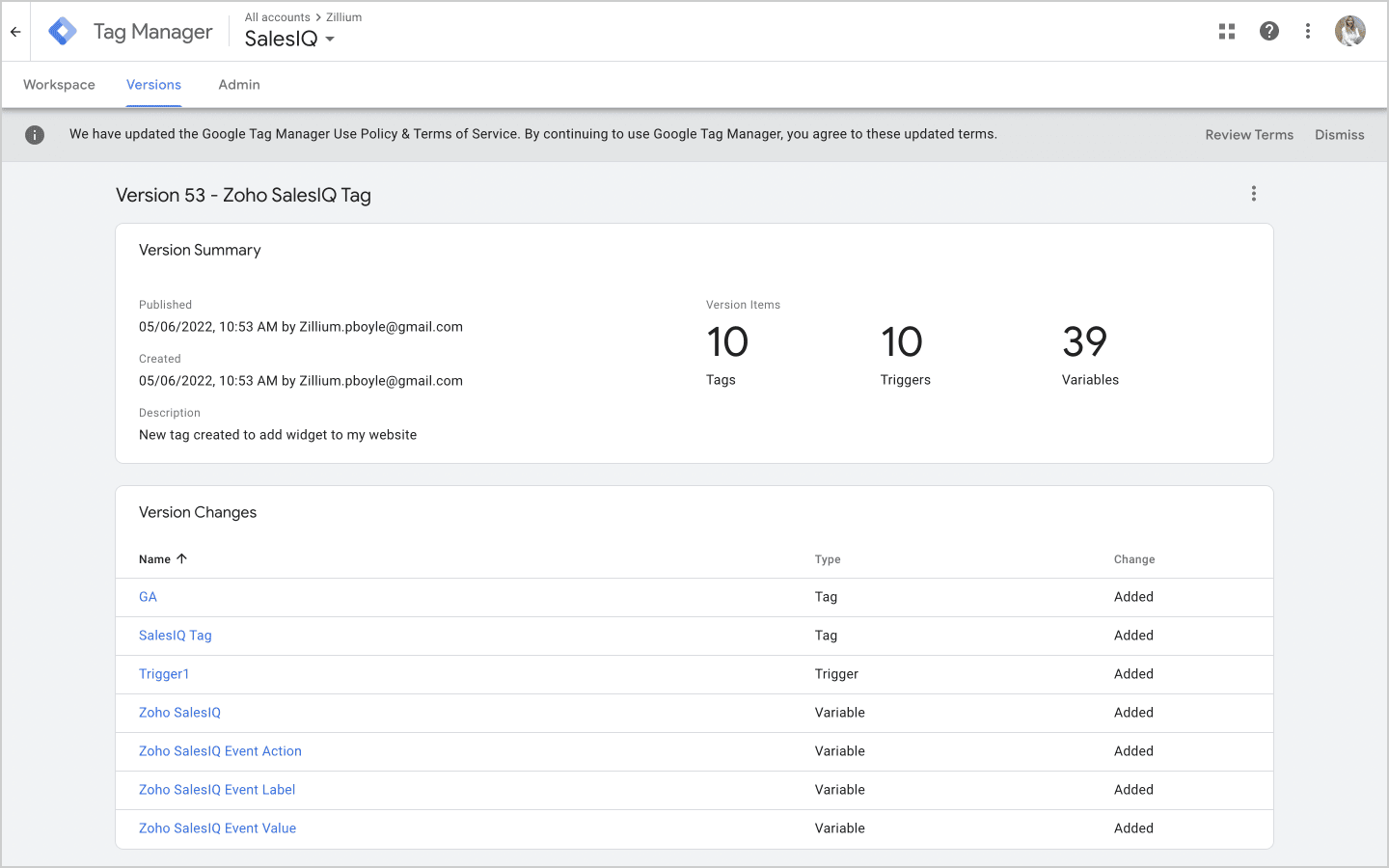Click the info icon in policy banner
This screenshot has width=1389, height=868.
[x=35, y=135]
